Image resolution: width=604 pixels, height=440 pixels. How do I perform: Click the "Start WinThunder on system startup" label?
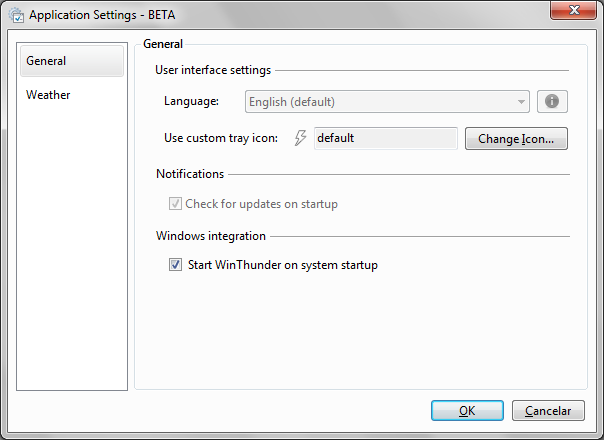click(283, 265)
